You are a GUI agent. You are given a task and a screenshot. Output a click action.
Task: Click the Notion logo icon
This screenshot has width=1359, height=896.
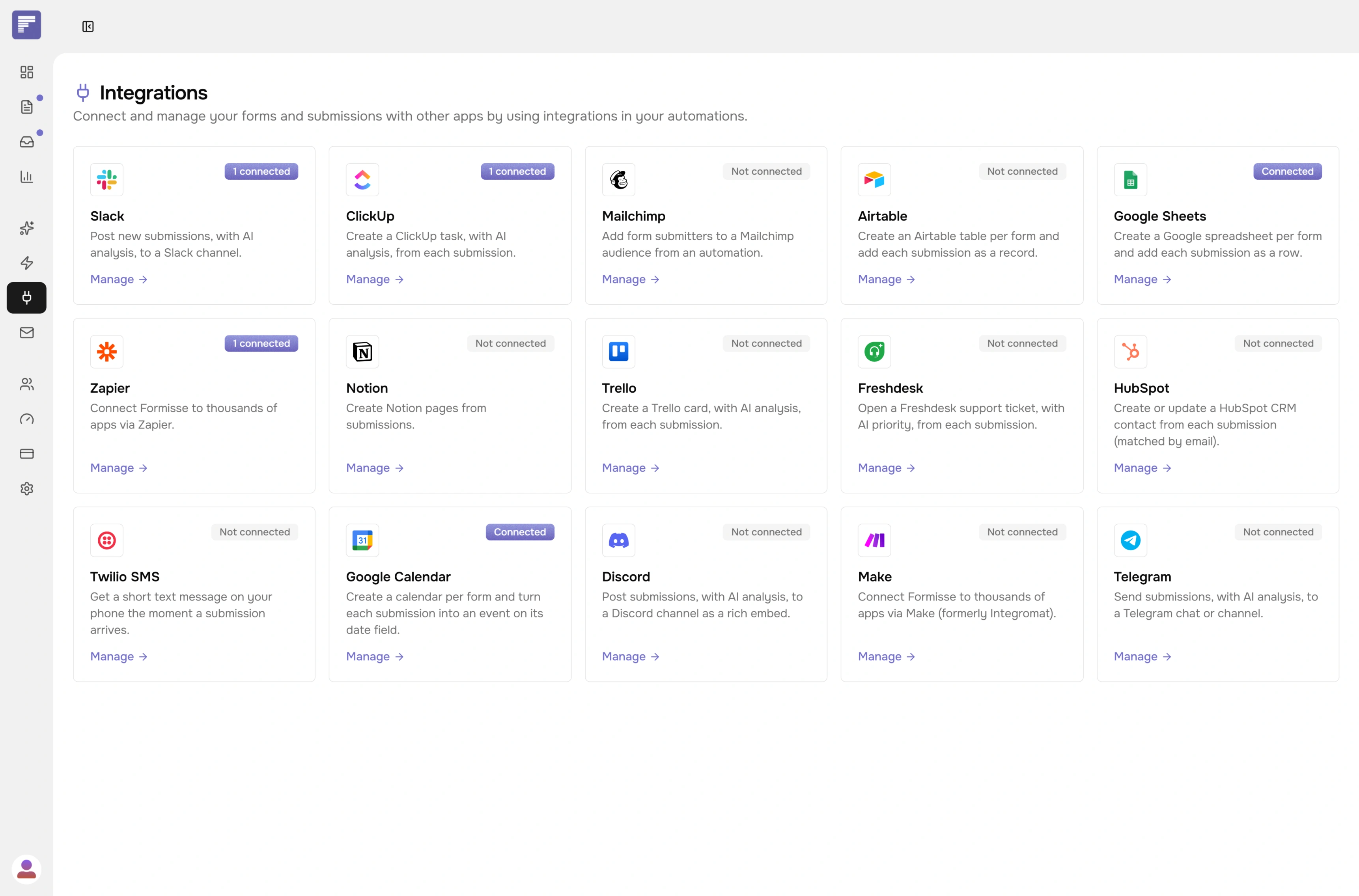pyautogui.click(x=362, y=352)
